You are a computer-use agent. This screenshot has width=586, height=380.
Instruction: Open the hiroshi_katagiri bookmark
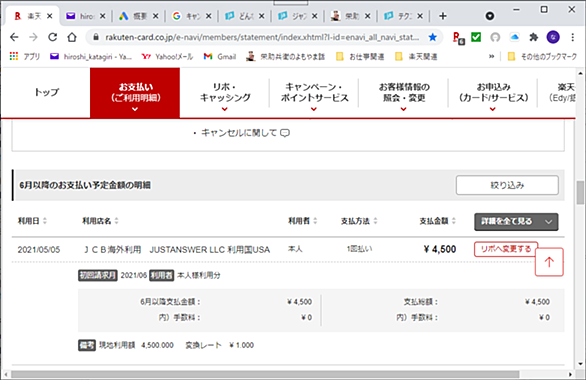pyautogui.click(x=91, y=56)
